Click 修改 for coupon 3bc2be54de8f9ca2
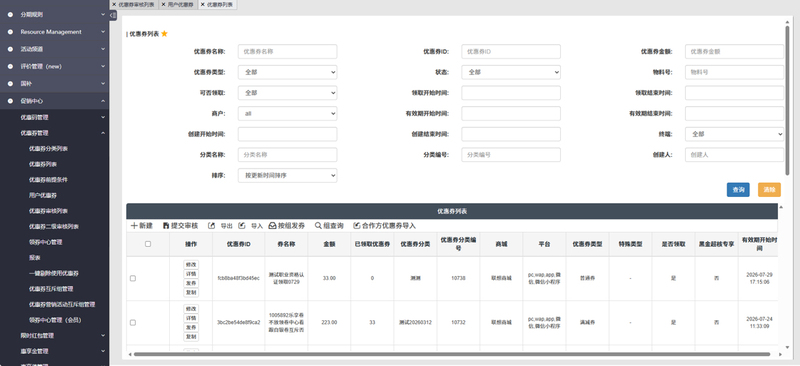The image size is (800, 366). click(x=191, y=309)
